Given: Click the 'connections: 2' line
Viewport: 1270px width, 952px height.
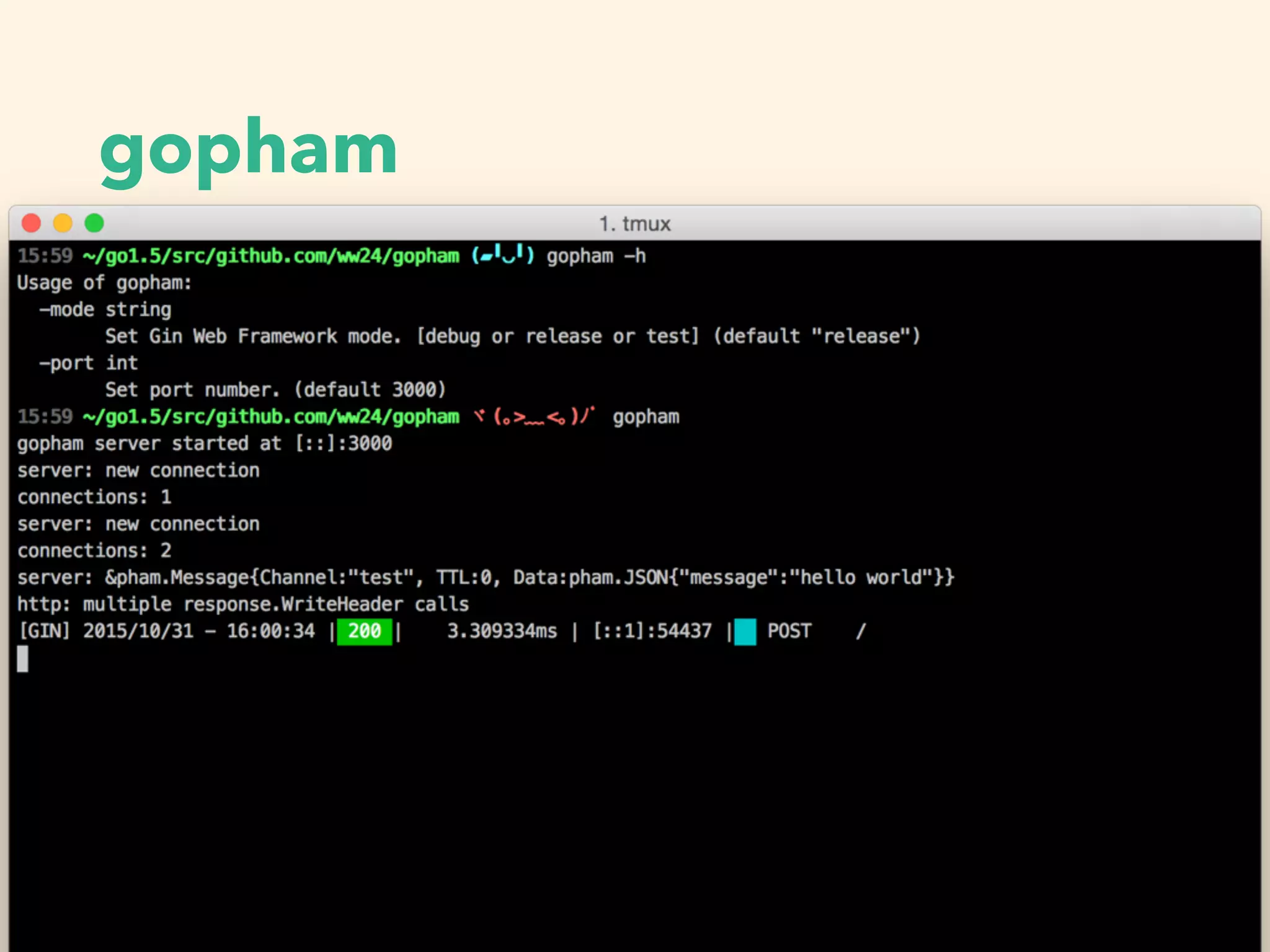Looking at the screenshot, I should (x=94, y=551).
